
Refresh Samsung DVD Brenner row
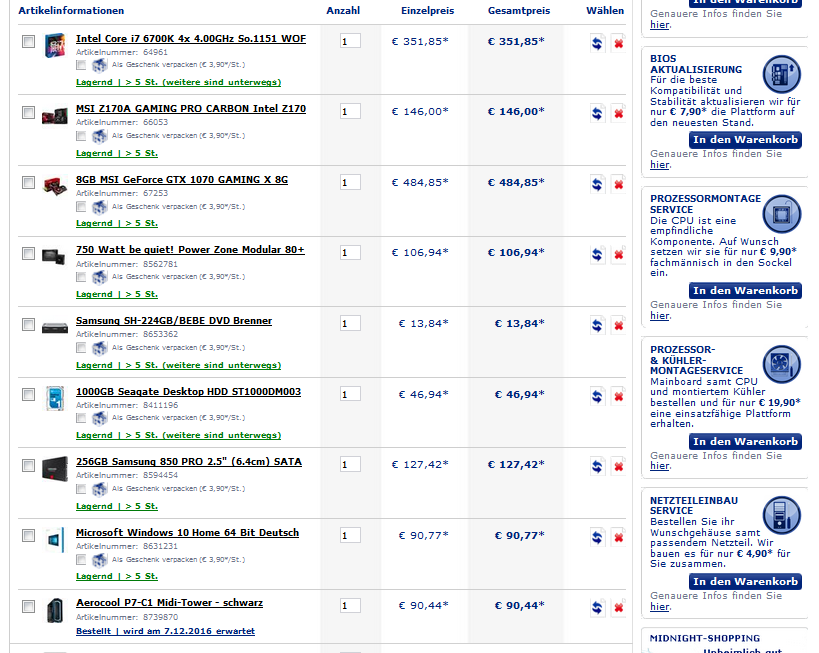[x=597, y=325]
